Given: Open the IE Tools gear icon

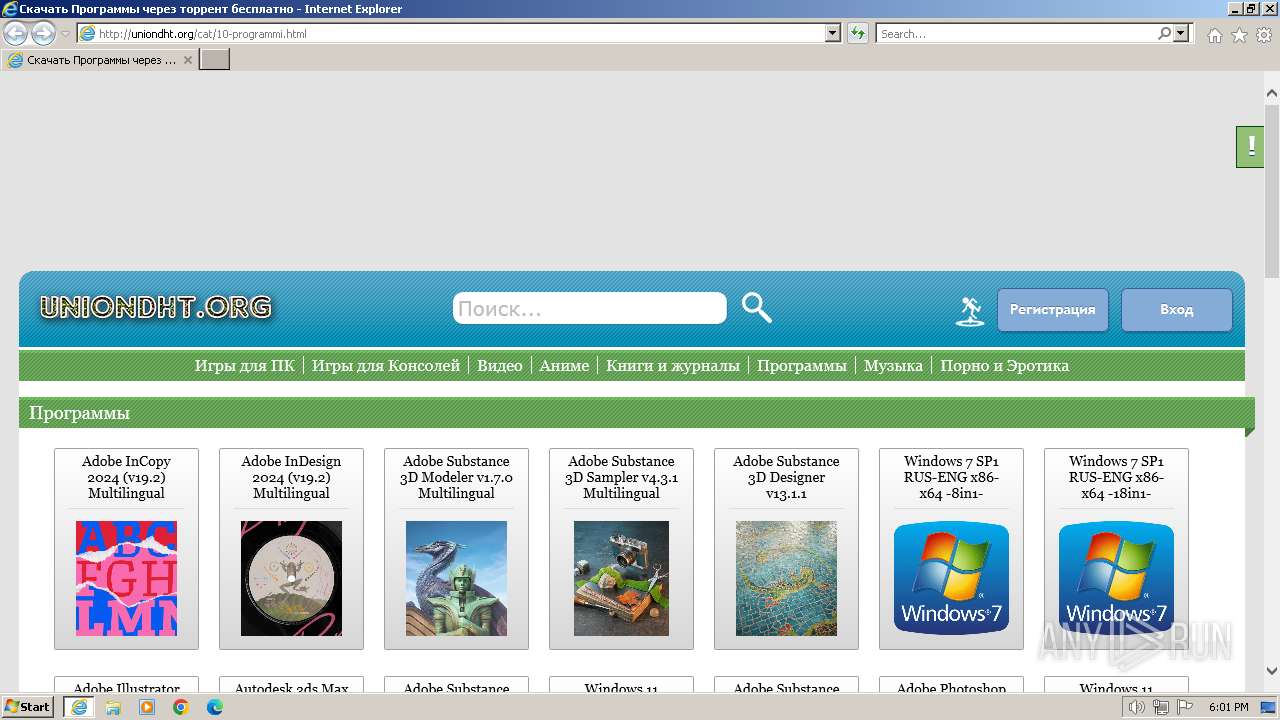Looking at the screenshot, I should (1264, 34).
